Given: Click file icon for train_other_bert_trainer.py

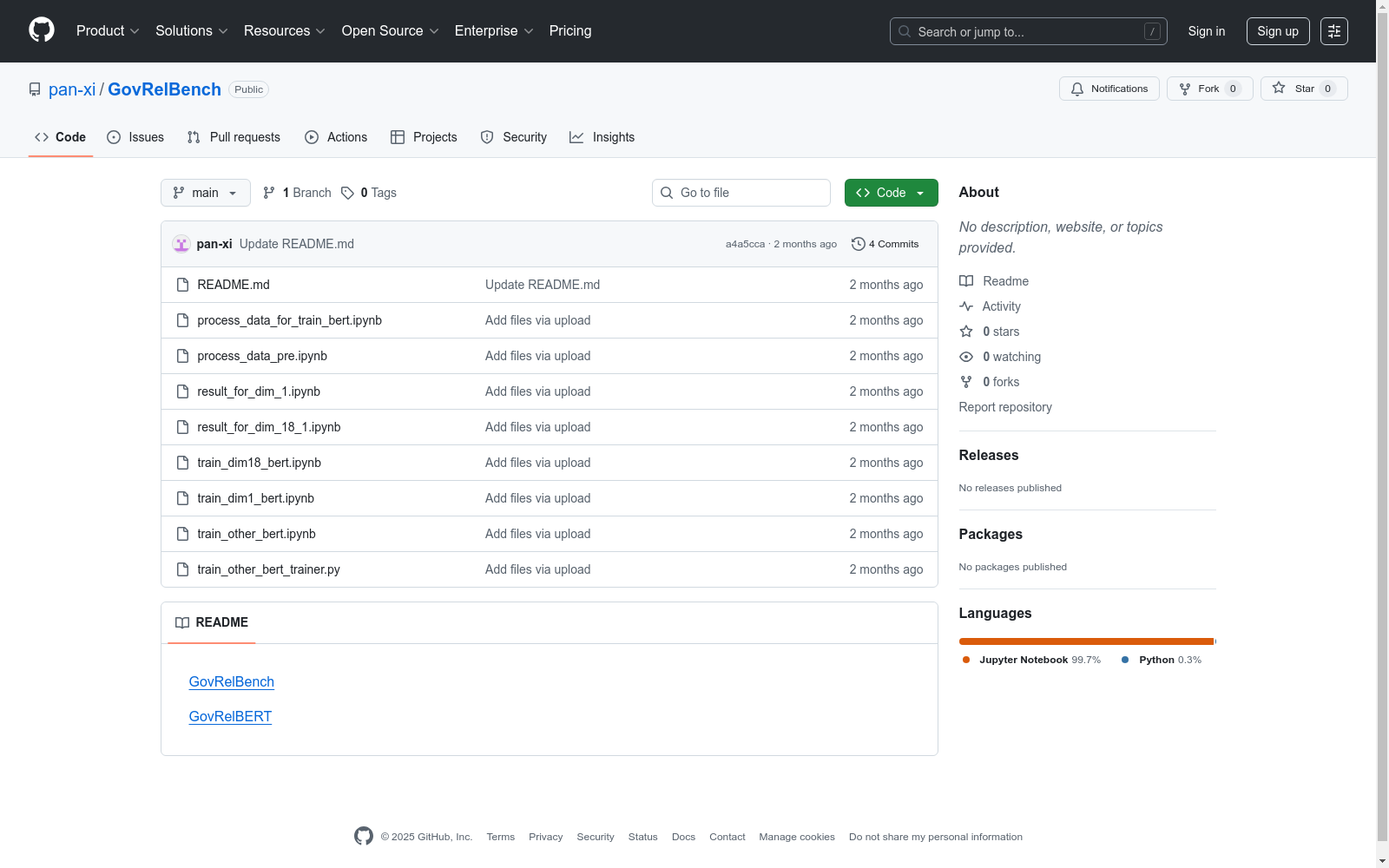Looking at the screenshot, I should 182,569.
